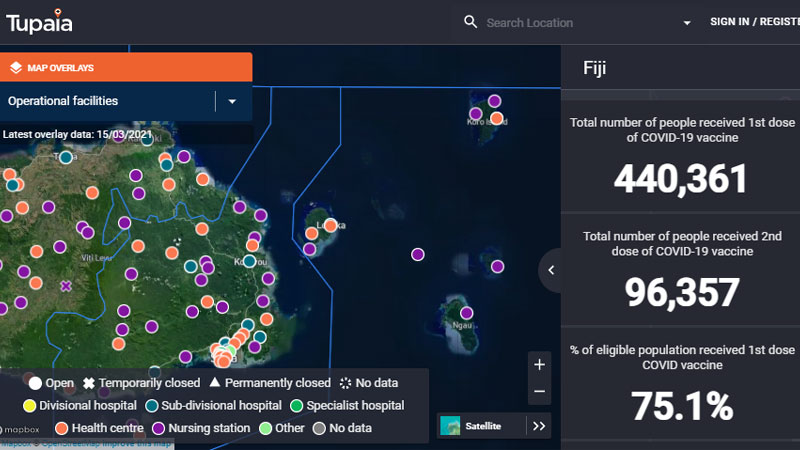The height and width of the screenshot is (450, 800).
Task: Click the Search Location input field
Action: (575, 23)
